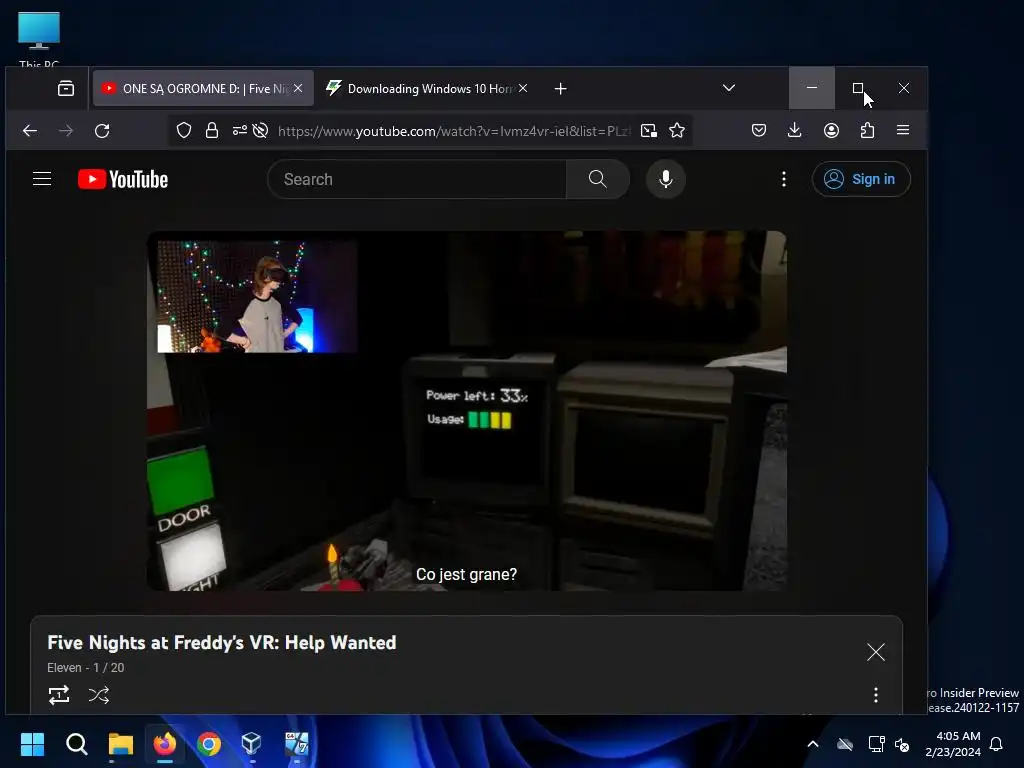Screen dimensions: 1024x768
Task: Switch to Downloading Windows 10 tab
Action: [x=426, y=88]
